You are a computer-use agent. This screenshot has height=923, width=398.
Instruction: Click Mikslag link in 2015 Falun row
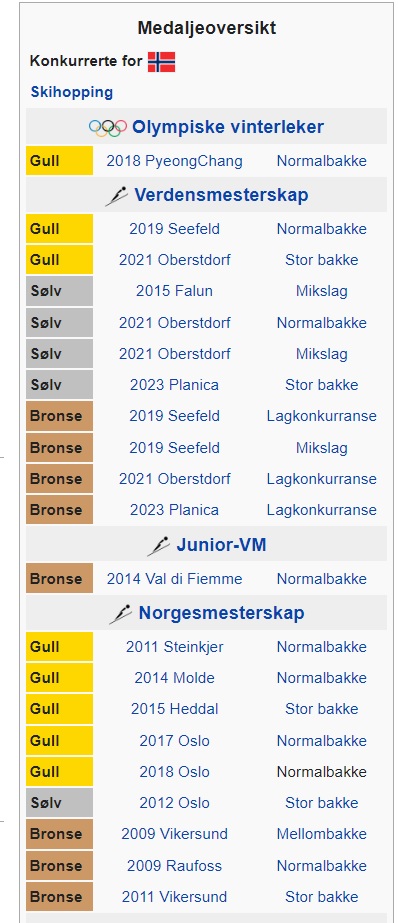click(x=321, y=291)
